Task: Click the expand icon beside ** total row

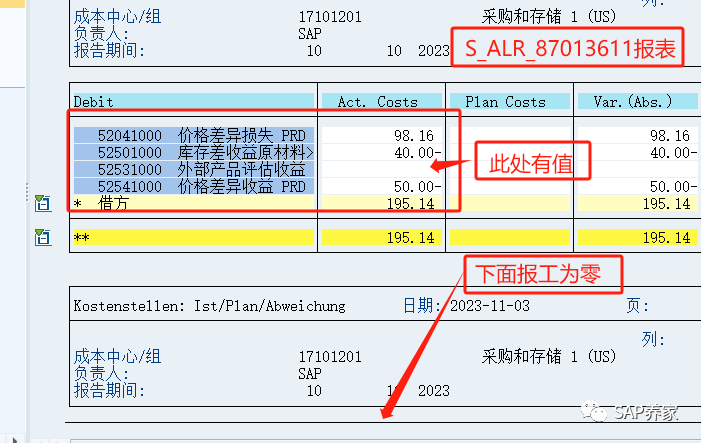Action: pyautogui.click(x=43, y=237)
